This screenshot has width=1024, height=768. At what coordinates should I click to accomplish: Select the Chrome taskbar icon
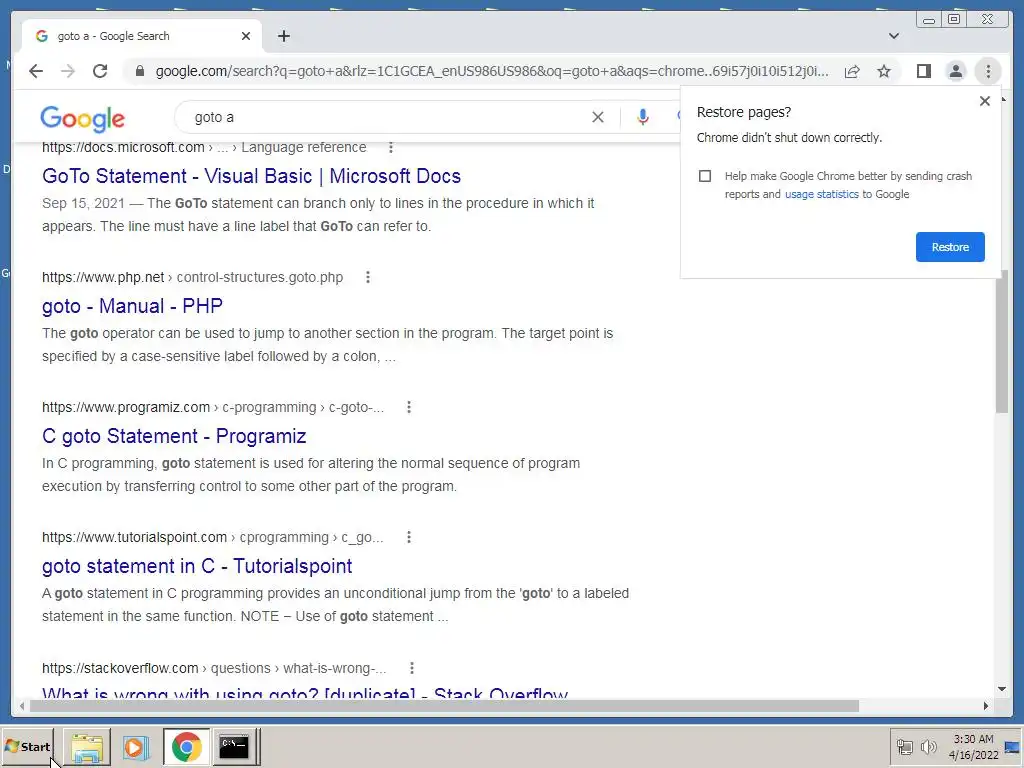[187, 746]
